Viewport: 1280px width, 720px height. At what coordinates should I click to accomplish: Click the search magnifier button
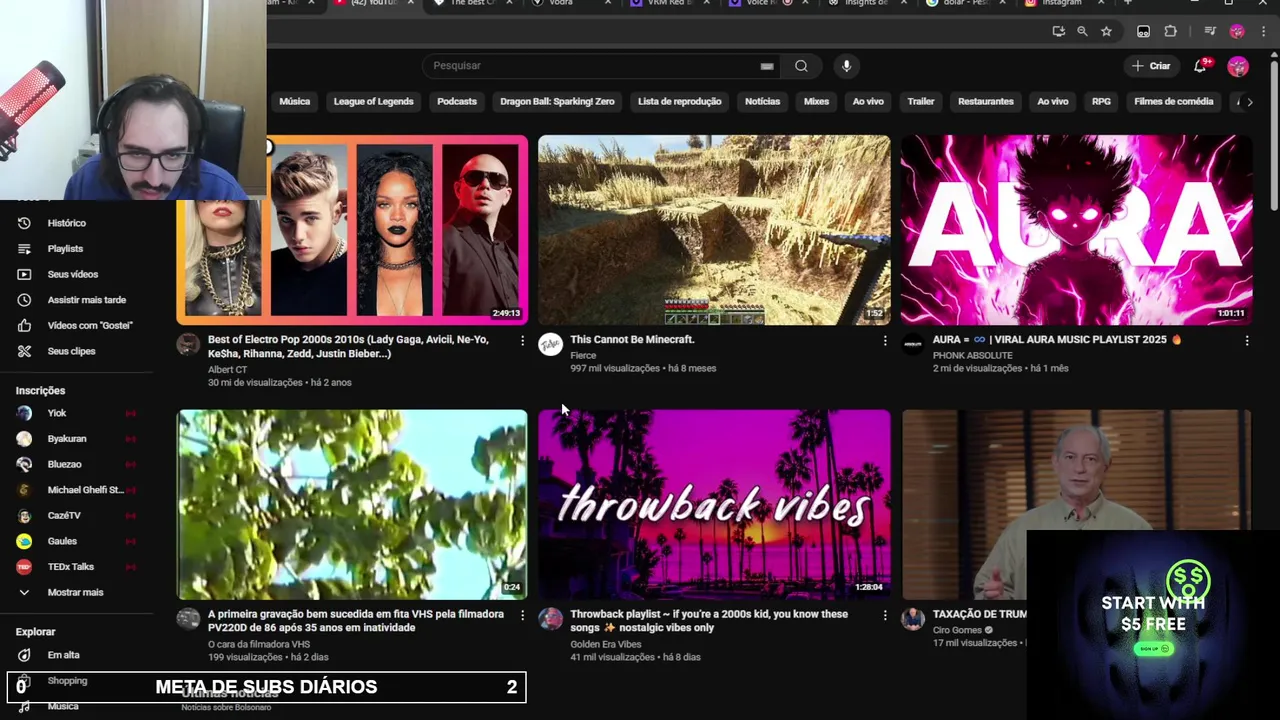(801, 66)
